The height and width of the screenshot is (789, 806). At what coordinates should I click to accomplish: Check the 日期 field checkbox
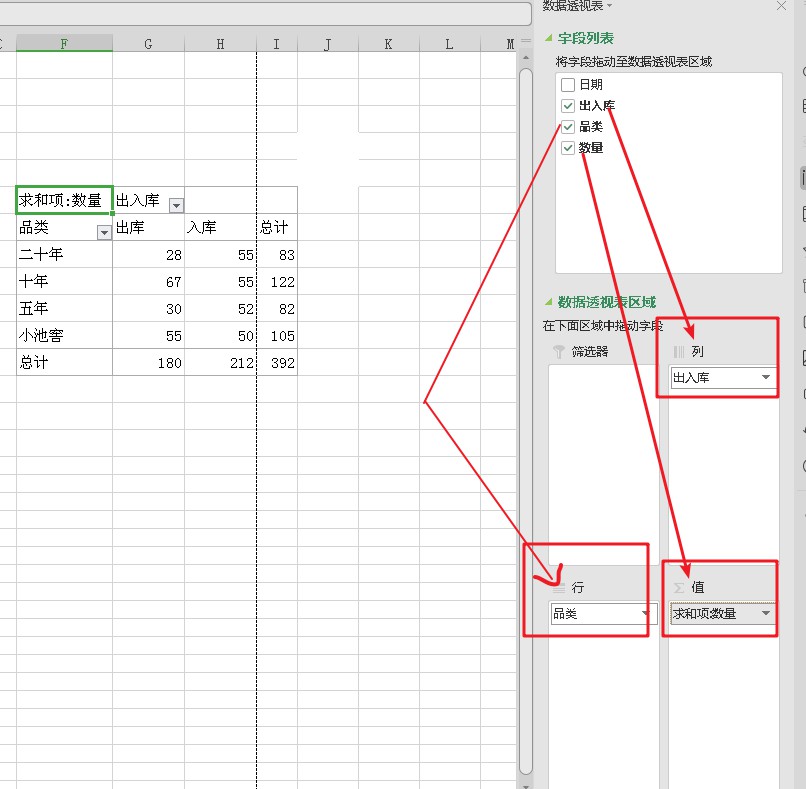click(567, 84)
